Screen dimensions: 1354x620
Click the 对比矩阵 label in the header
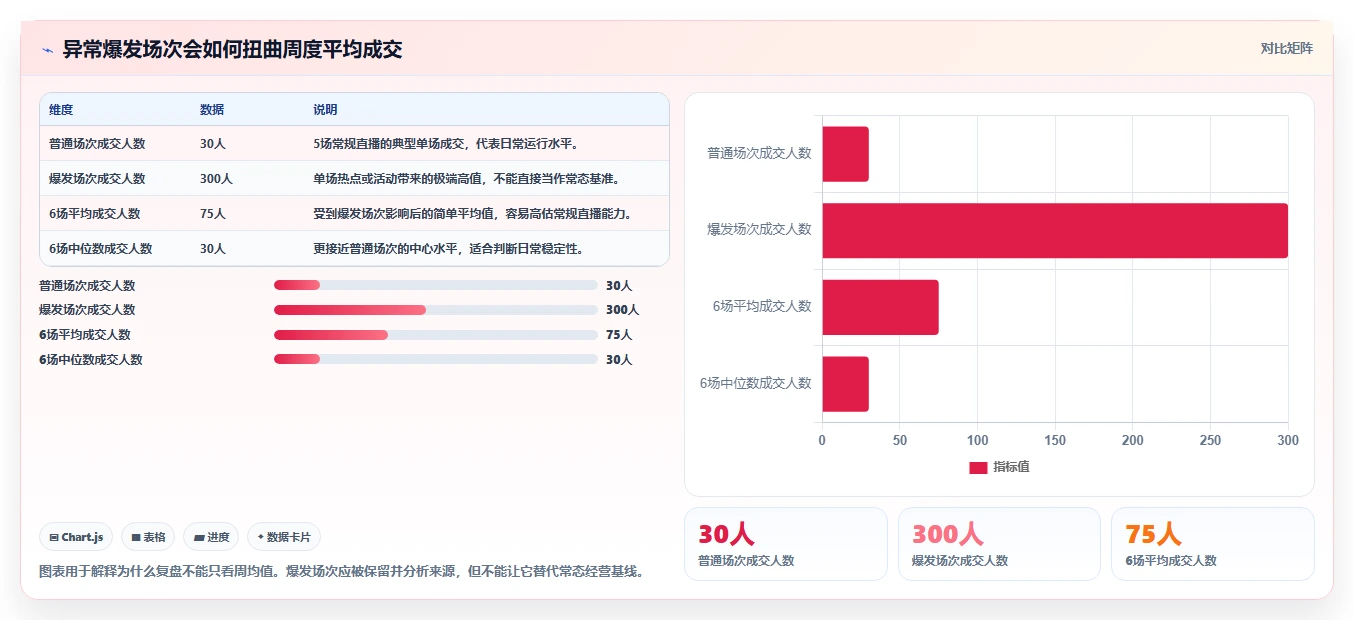[x=1287, y=48]
